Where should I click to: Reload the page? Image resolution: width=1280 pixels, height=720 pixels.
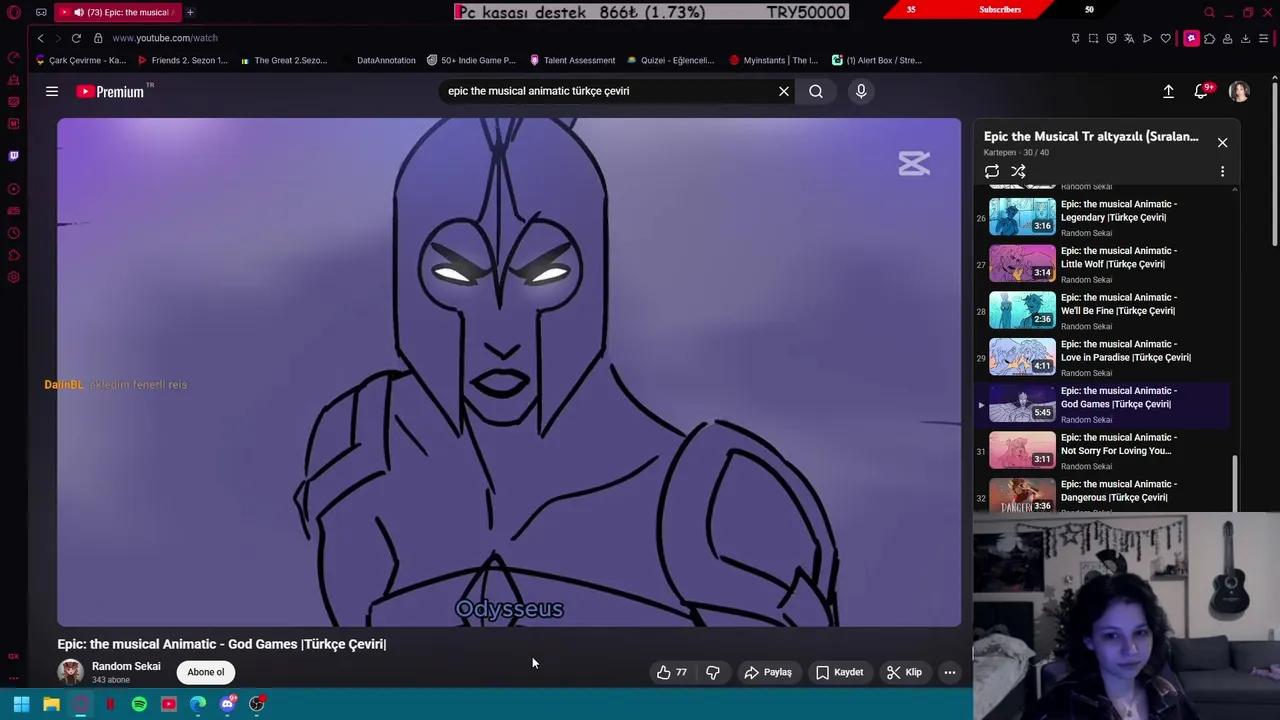coord(76,38)
